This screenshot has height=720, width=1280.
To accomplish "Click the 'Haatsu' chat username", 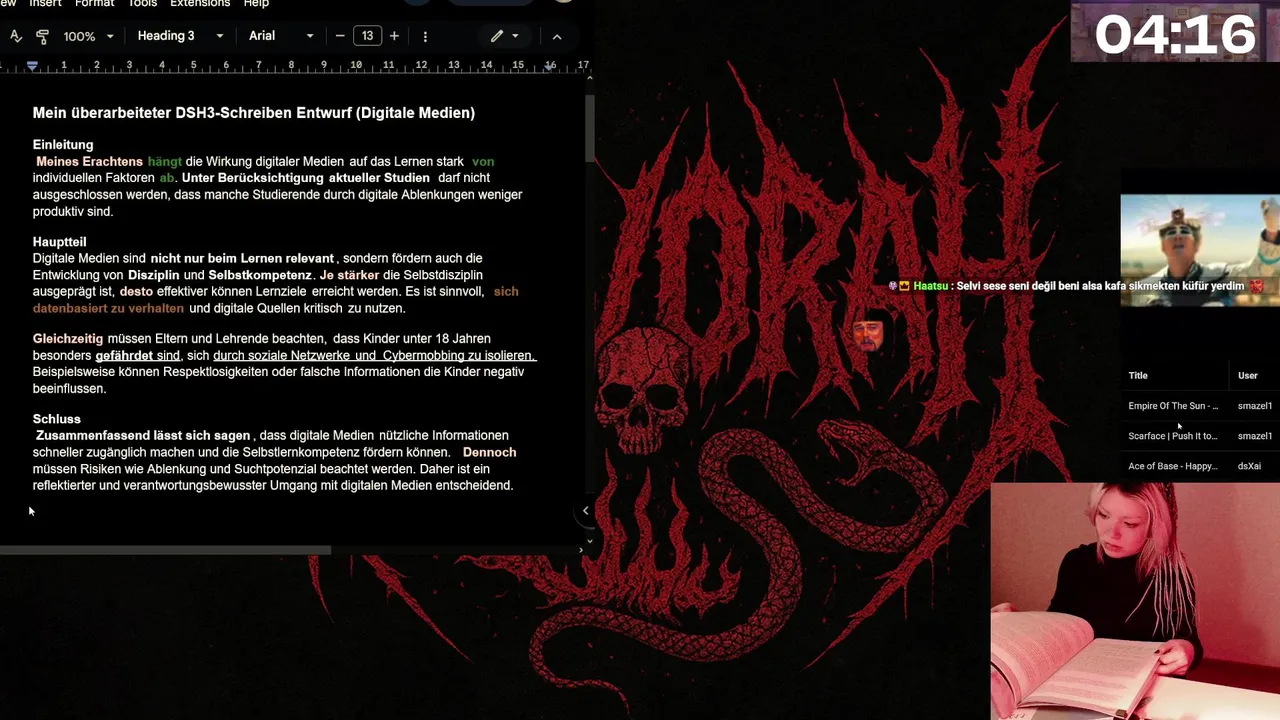I will click(930, 286).
